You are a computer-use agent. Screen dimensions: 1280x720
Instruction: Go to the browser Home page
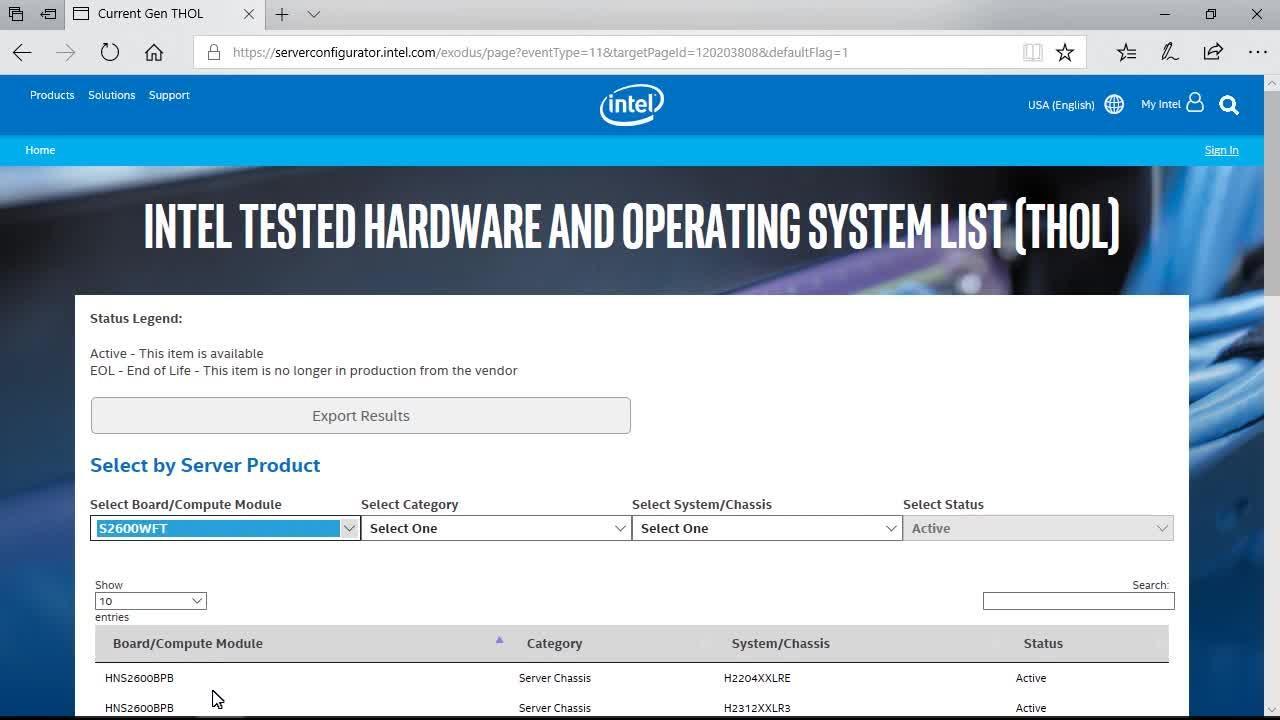click(x=154, y=52)
